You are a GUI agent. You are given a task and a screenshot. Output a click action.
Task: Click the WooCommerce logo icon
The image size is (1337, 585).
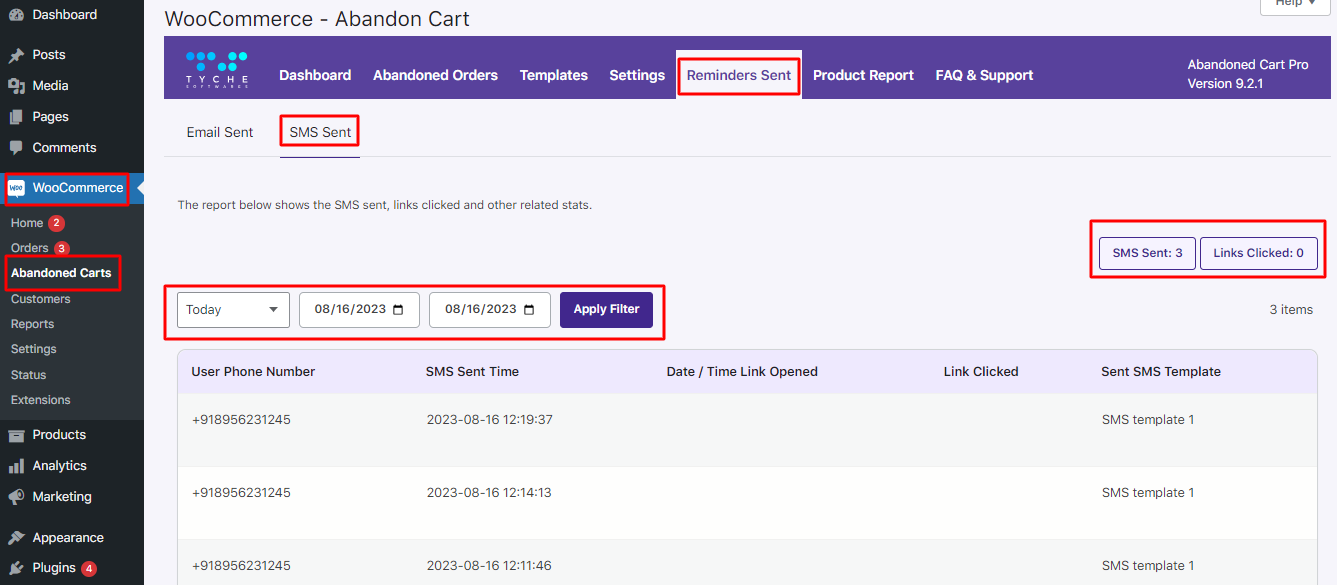pyautogui.click(x=16, y=188)
